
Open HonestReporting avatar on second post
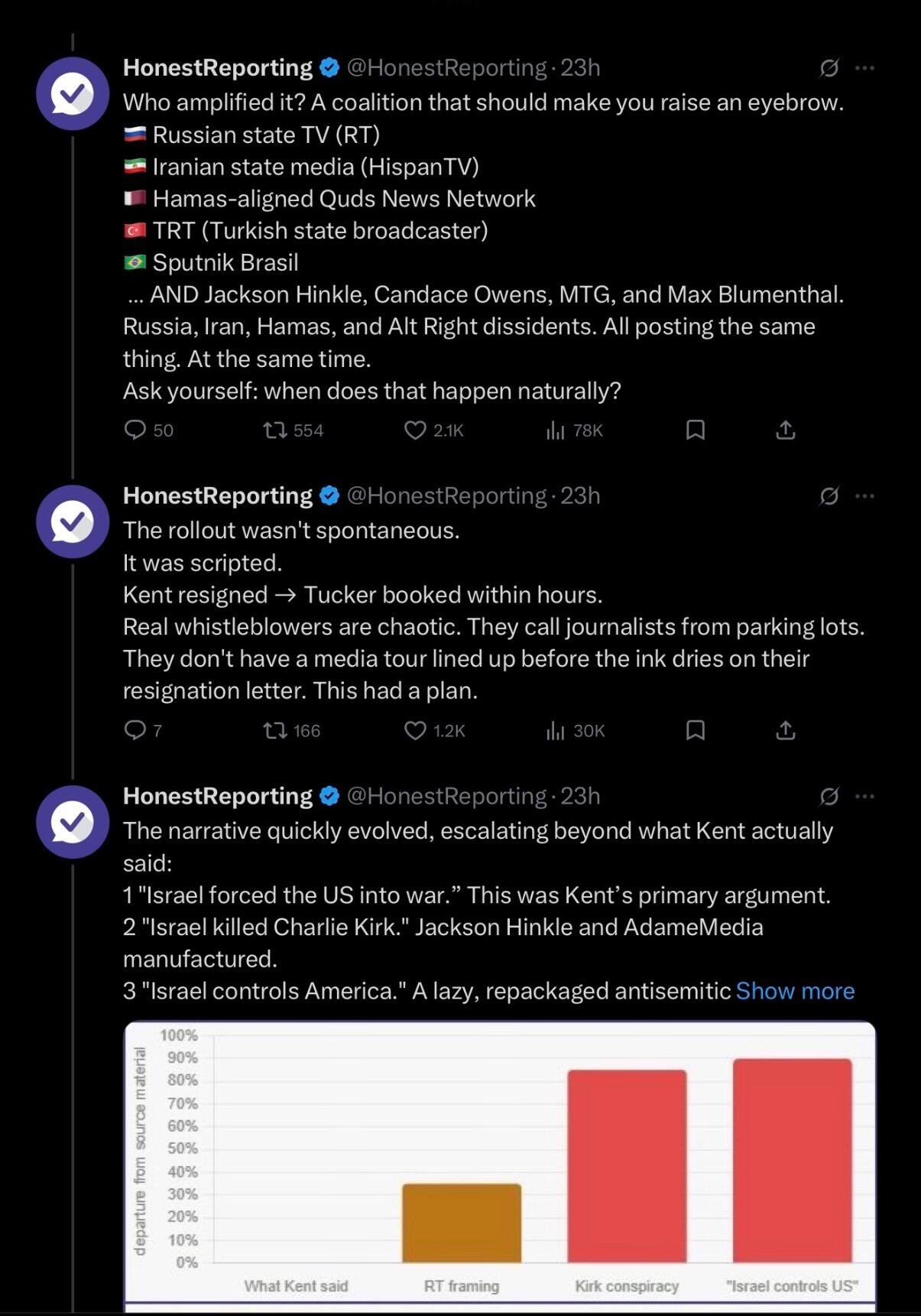73,522
